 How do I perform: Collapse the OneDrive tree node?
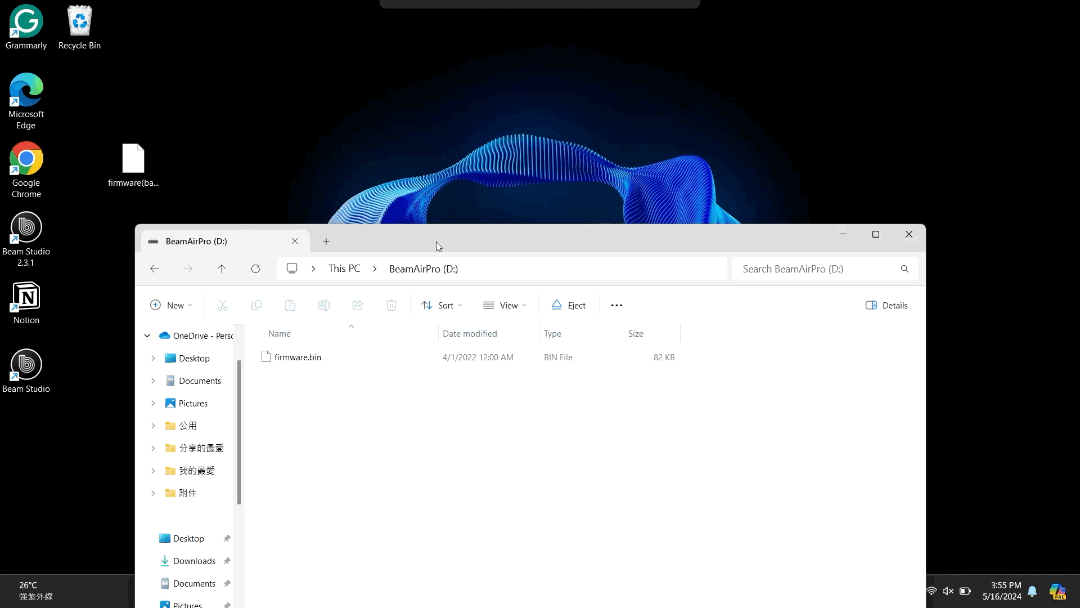pyautogui.click(x=147, y=335)
